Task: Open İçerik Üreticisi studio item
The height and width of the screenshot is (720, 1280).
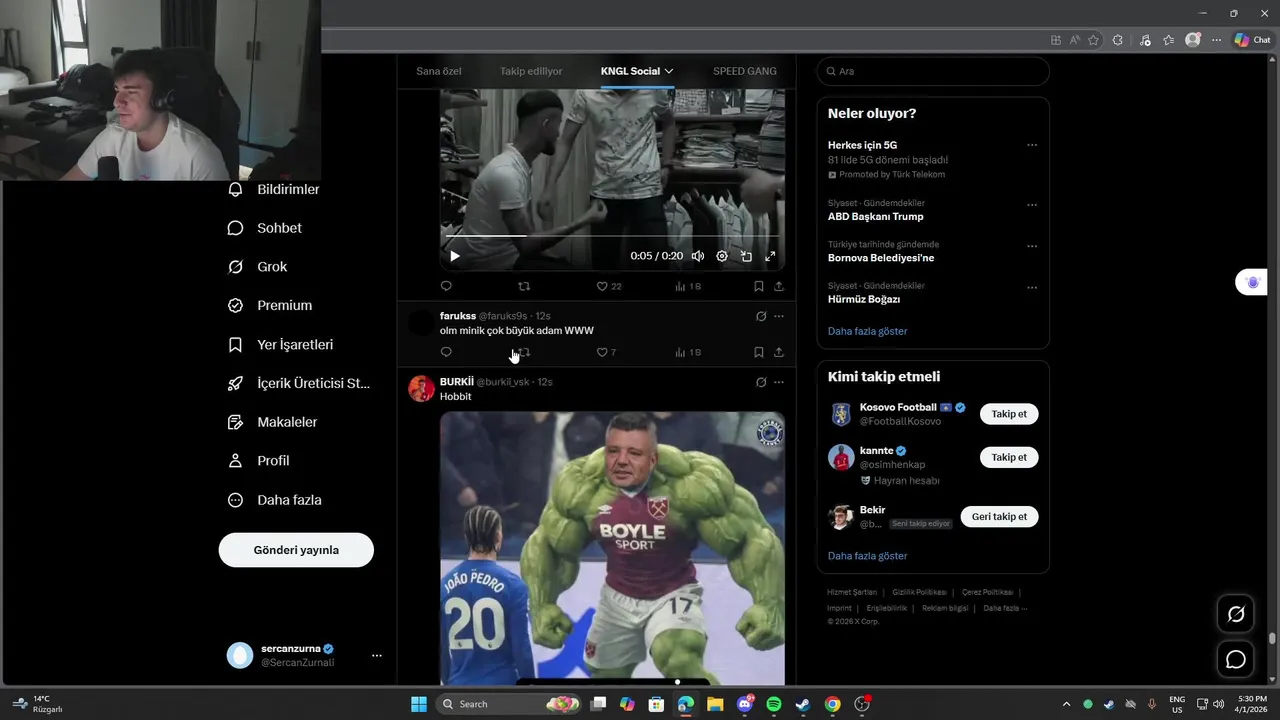Action: [299, 383]
